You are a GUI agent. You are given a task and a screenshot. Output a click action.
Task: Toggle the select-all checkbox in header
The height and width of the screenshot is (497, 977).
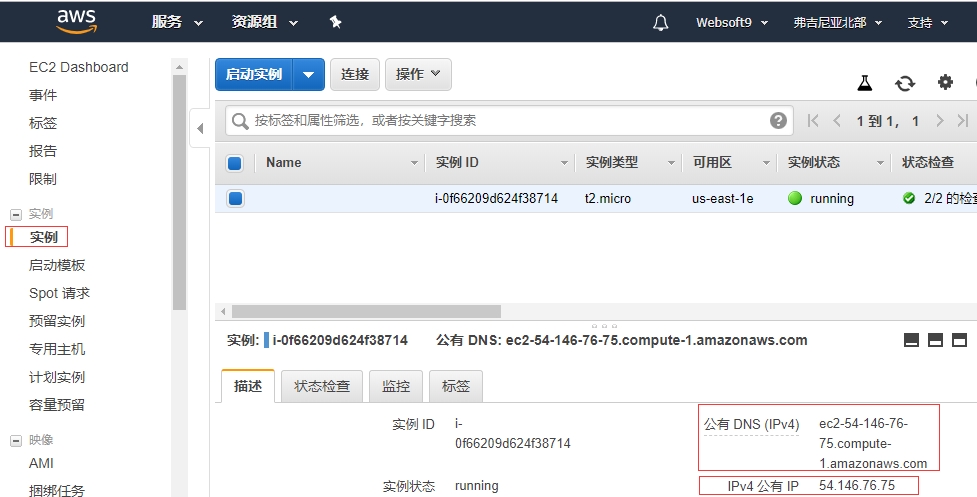click(x=235, y=163)
